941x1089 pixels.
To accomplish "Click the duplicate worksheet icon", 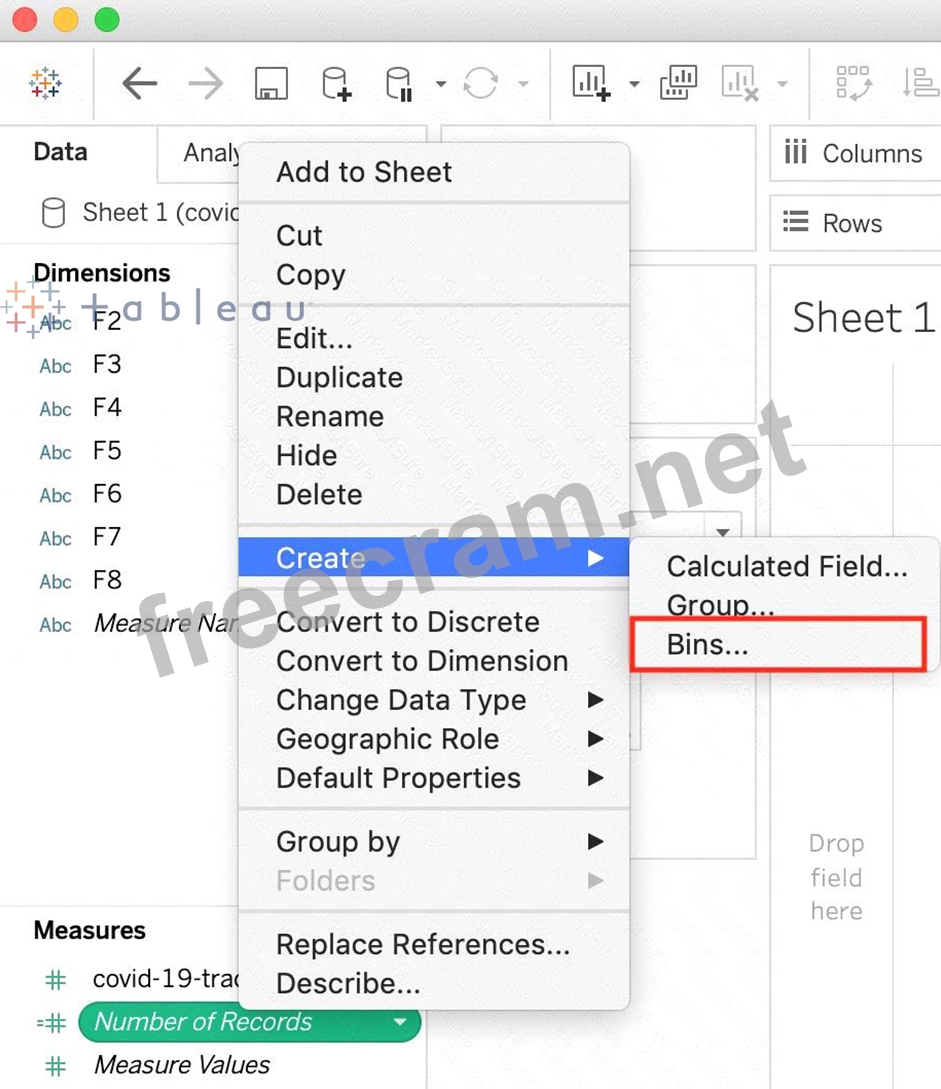I will coord(678,84).
